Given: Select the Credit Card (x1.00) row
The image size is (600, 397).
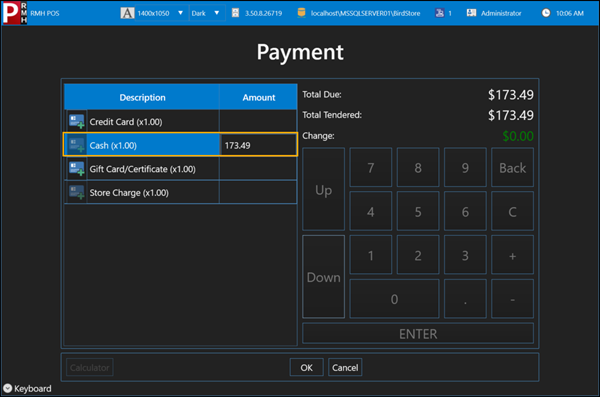Looking at the screenshot, I should pyautogui.click(x=180, y=121).
